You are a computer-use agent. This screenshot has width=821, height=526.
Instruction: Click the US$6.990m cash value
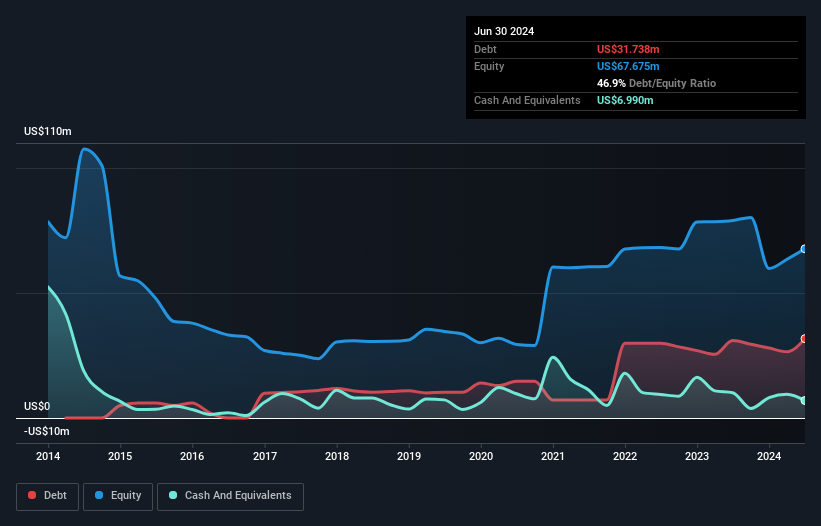(x=625, y=100)
